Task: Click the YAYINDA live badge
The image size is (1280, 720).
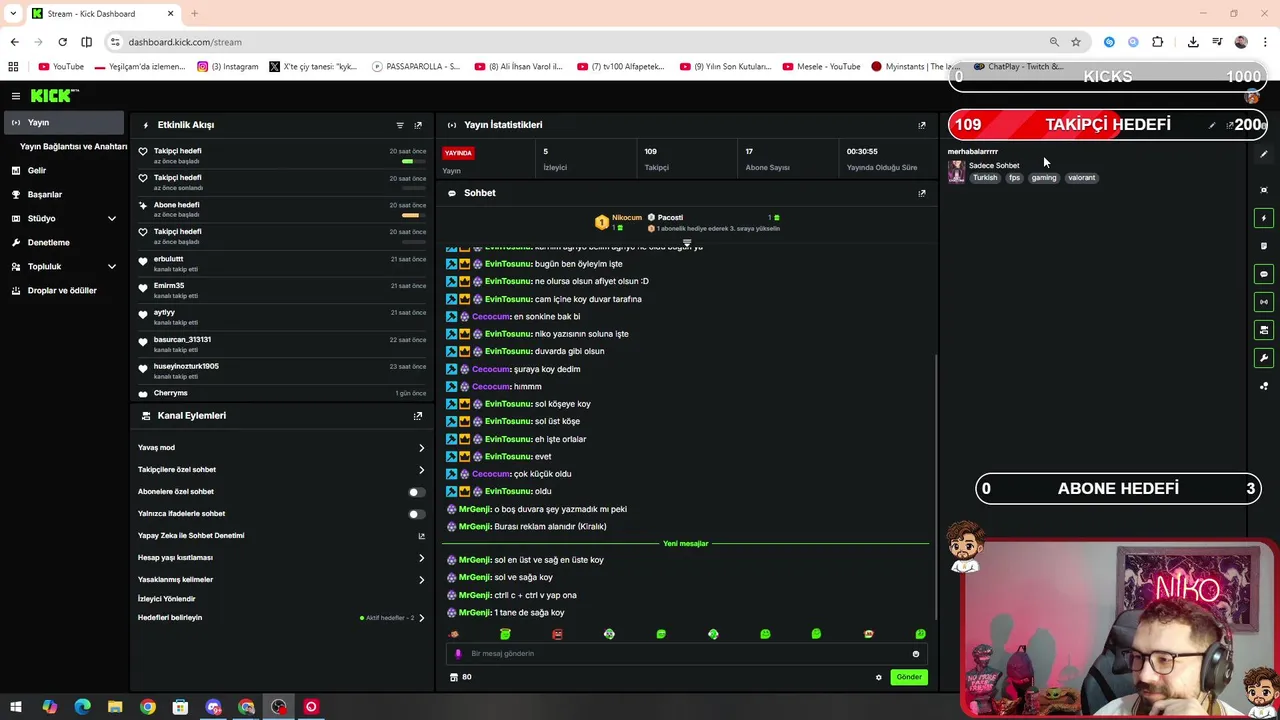Action: [458, 153]
